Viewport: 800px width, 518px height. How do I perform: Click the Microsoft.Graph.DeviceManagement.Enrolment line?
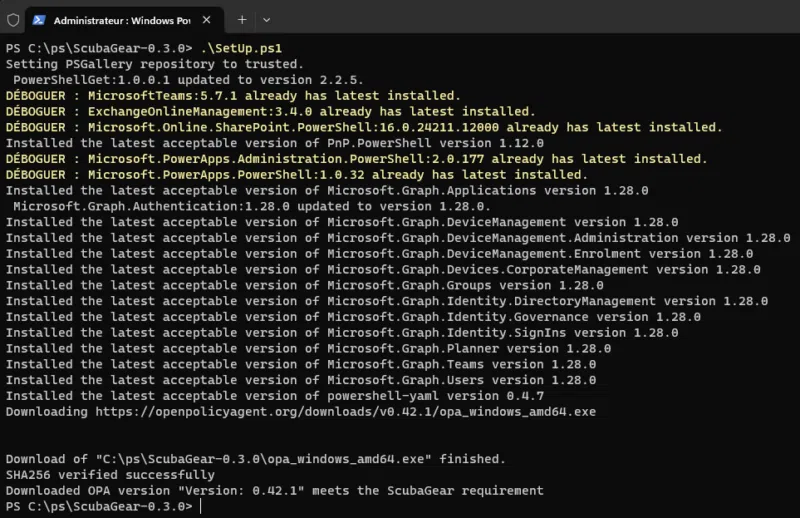pyautogui.click(x=379, y=254)
